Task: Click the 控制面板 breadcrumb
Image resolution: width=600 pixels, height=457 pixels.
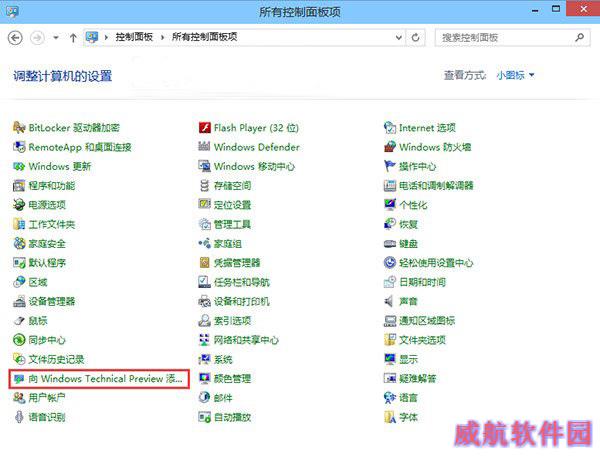Action: tap(134, 37)
